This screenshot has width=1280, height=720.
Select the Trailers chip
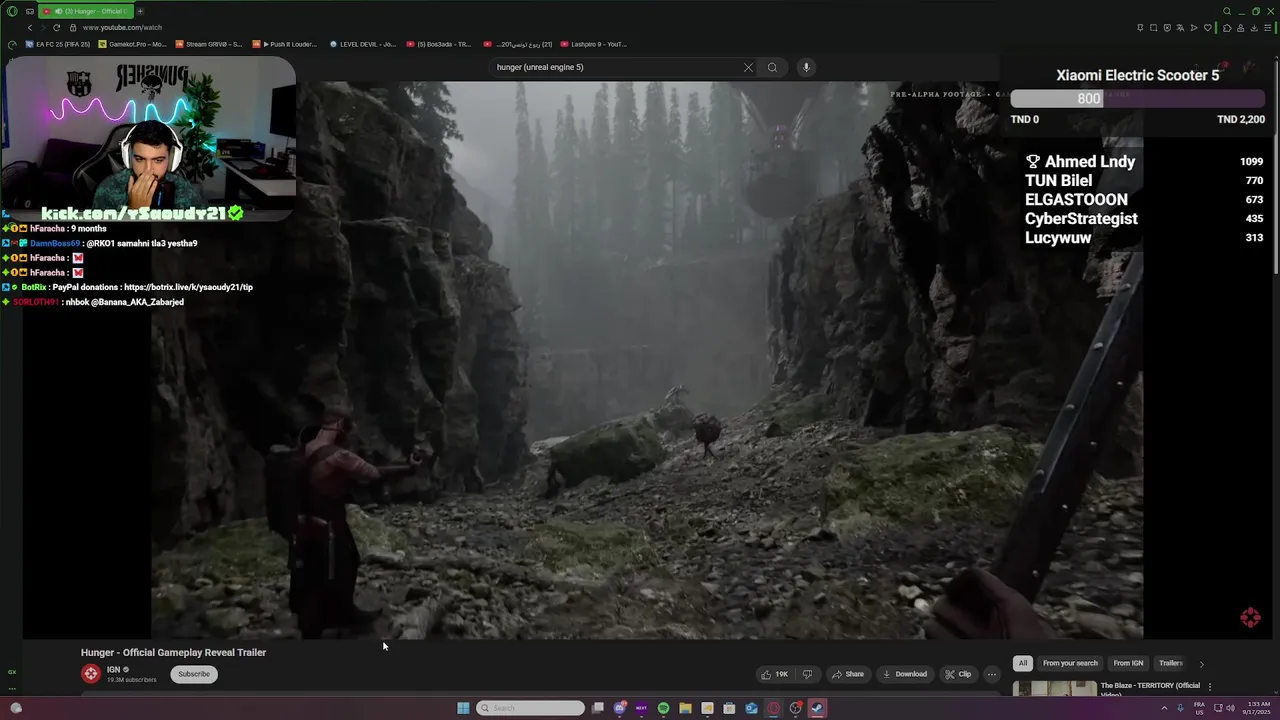(x=1170, y=663)
